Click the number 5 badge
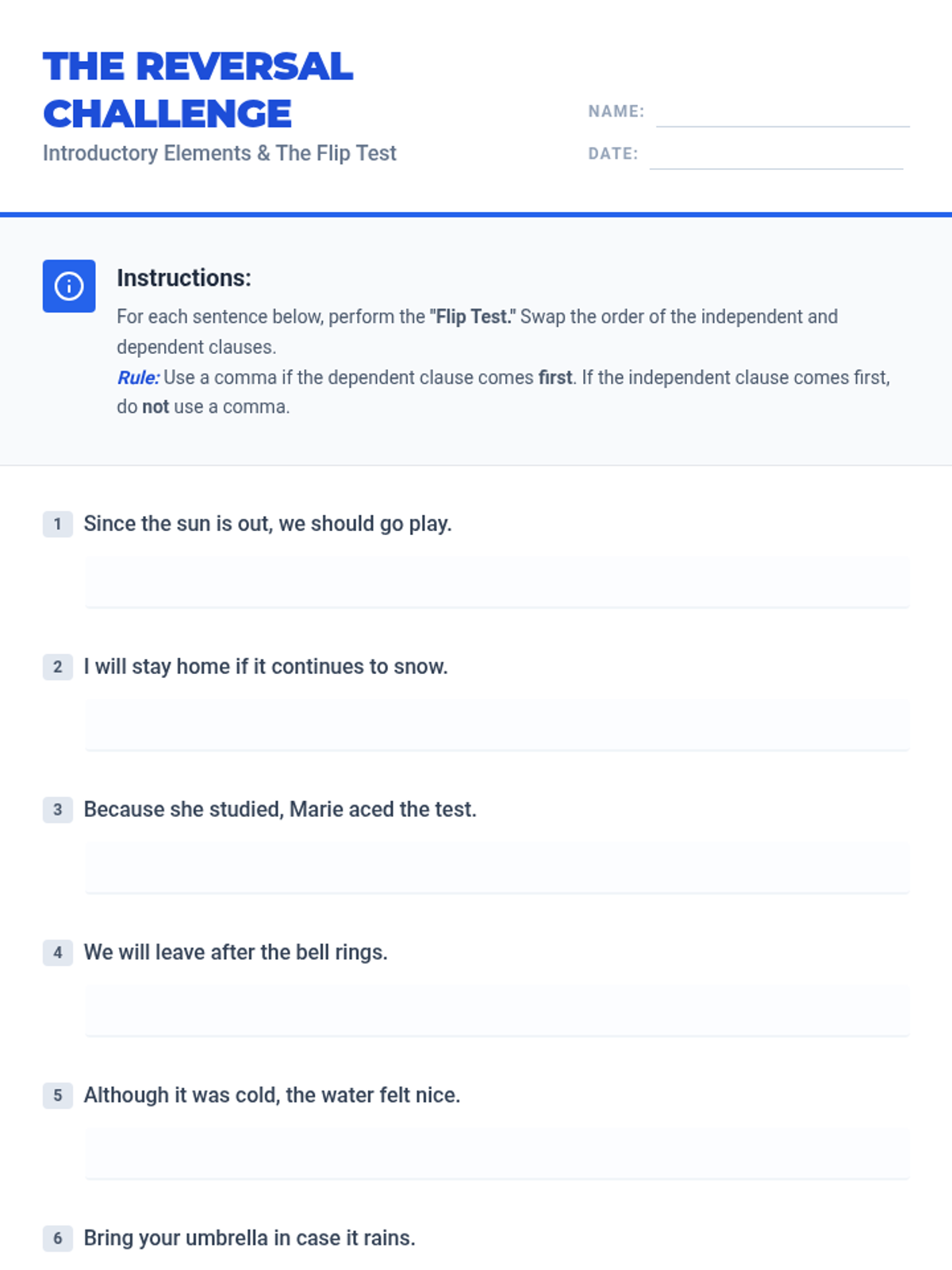The height and width of the screenshot is (1270, 952). click(57, 1095)
